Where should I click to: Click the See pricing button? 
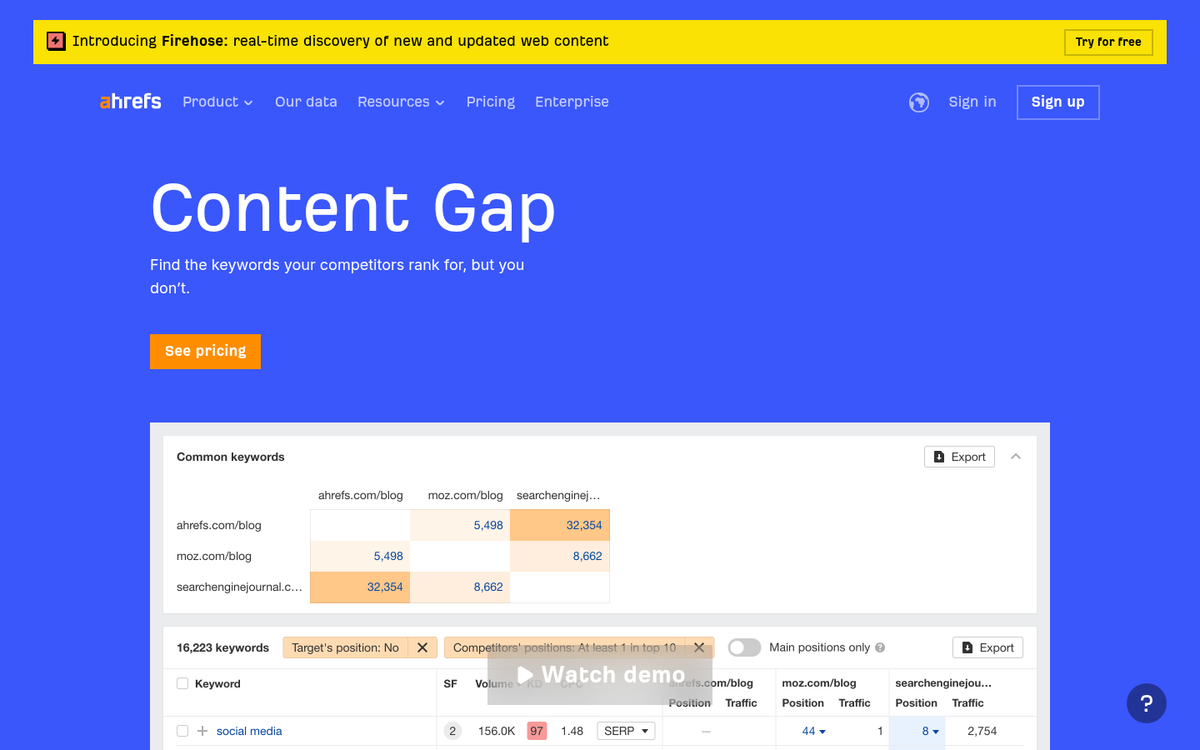click(205, 351)
